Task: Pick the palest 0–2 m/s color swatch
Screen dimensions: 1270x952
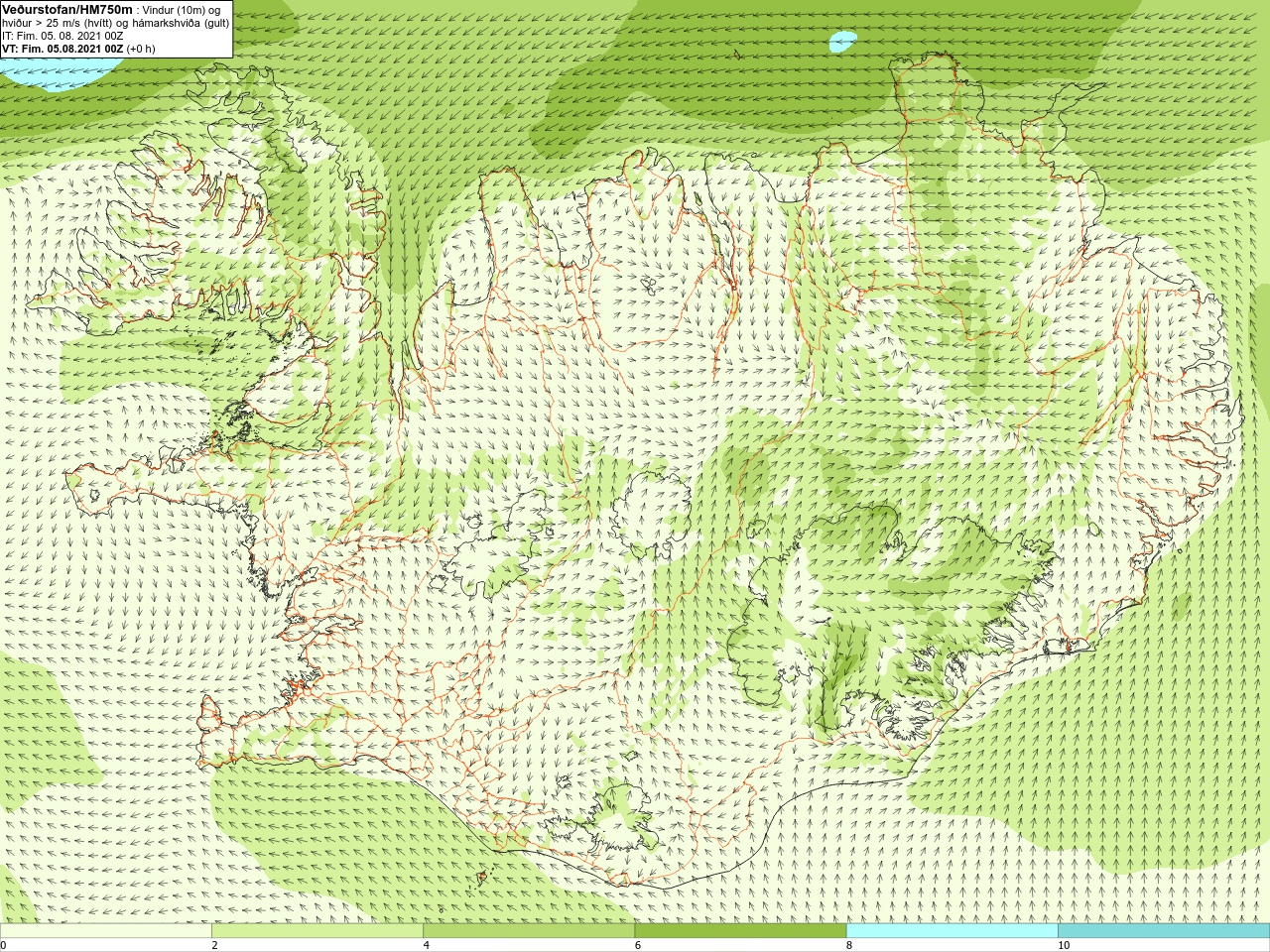Action: [105, 931]
